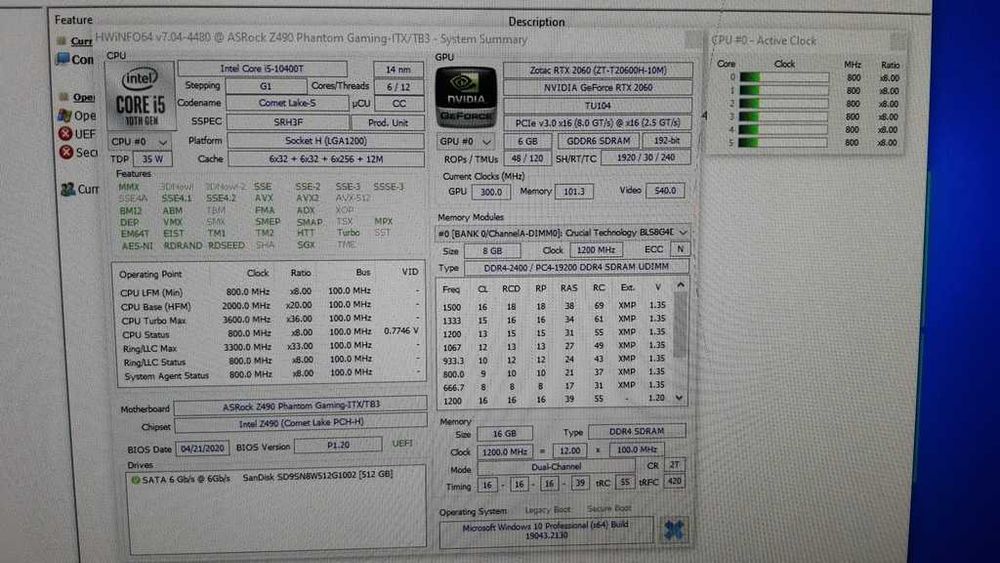
Task: Click the Motherboard field ASRock Z490 Phantom Gaming-ITX/TB3
Action: [x=300, y=405]
